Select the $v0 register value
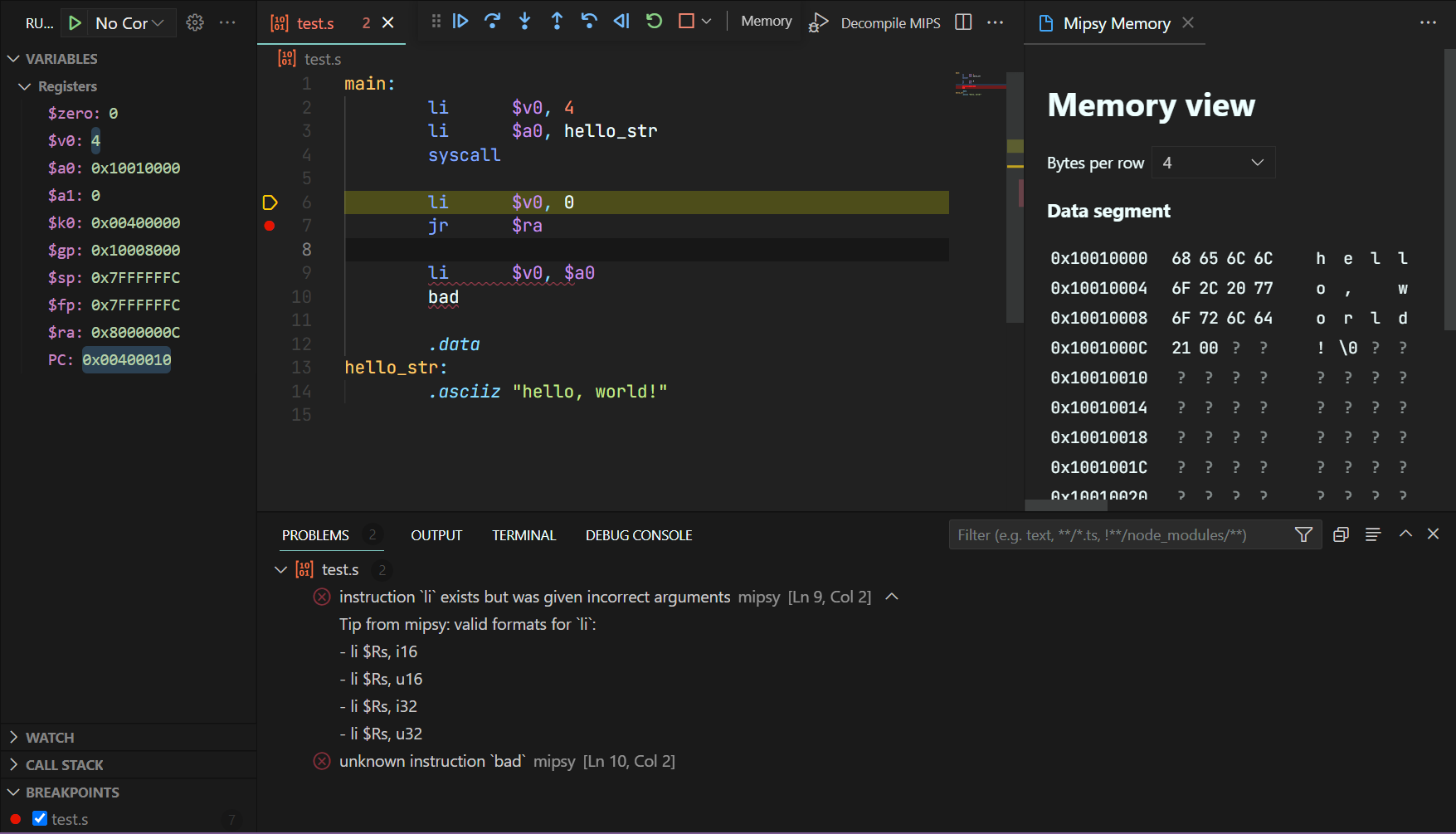Image resolution: width=1456 pixels, height=834 pixels. [95, 140]
